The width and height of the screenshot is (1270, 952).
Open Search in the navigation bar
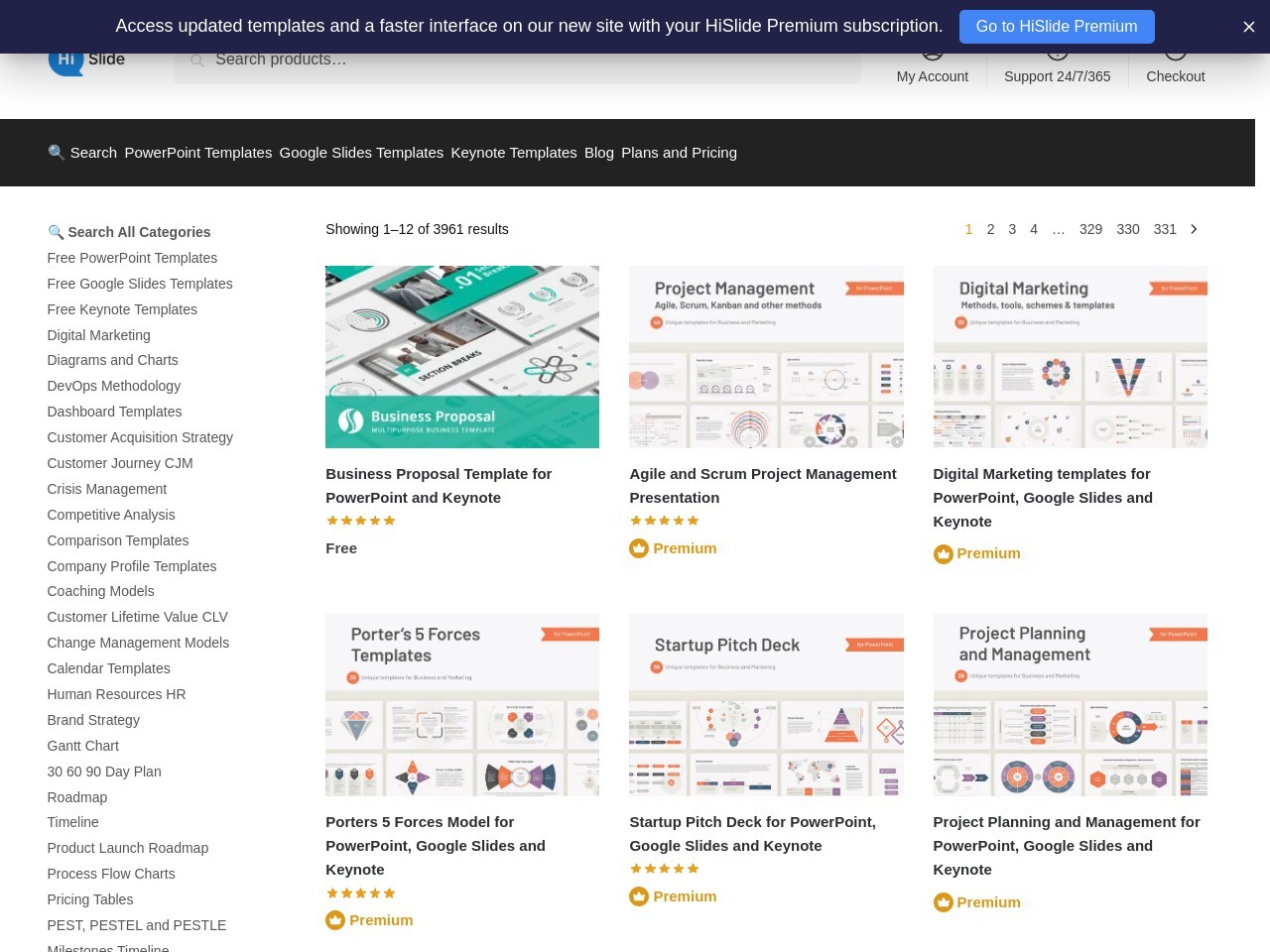[82, 153]
